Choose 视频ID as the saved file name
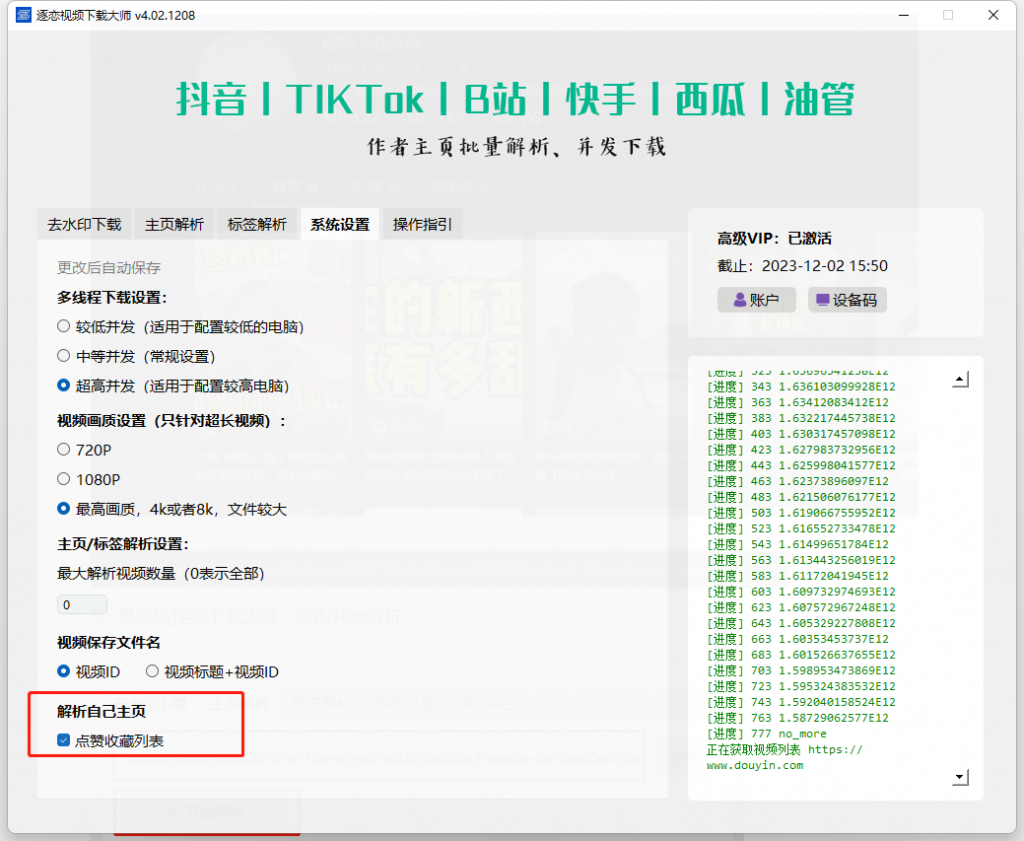Viewport: 1024px width, 841px height. [x=63, y=671]
